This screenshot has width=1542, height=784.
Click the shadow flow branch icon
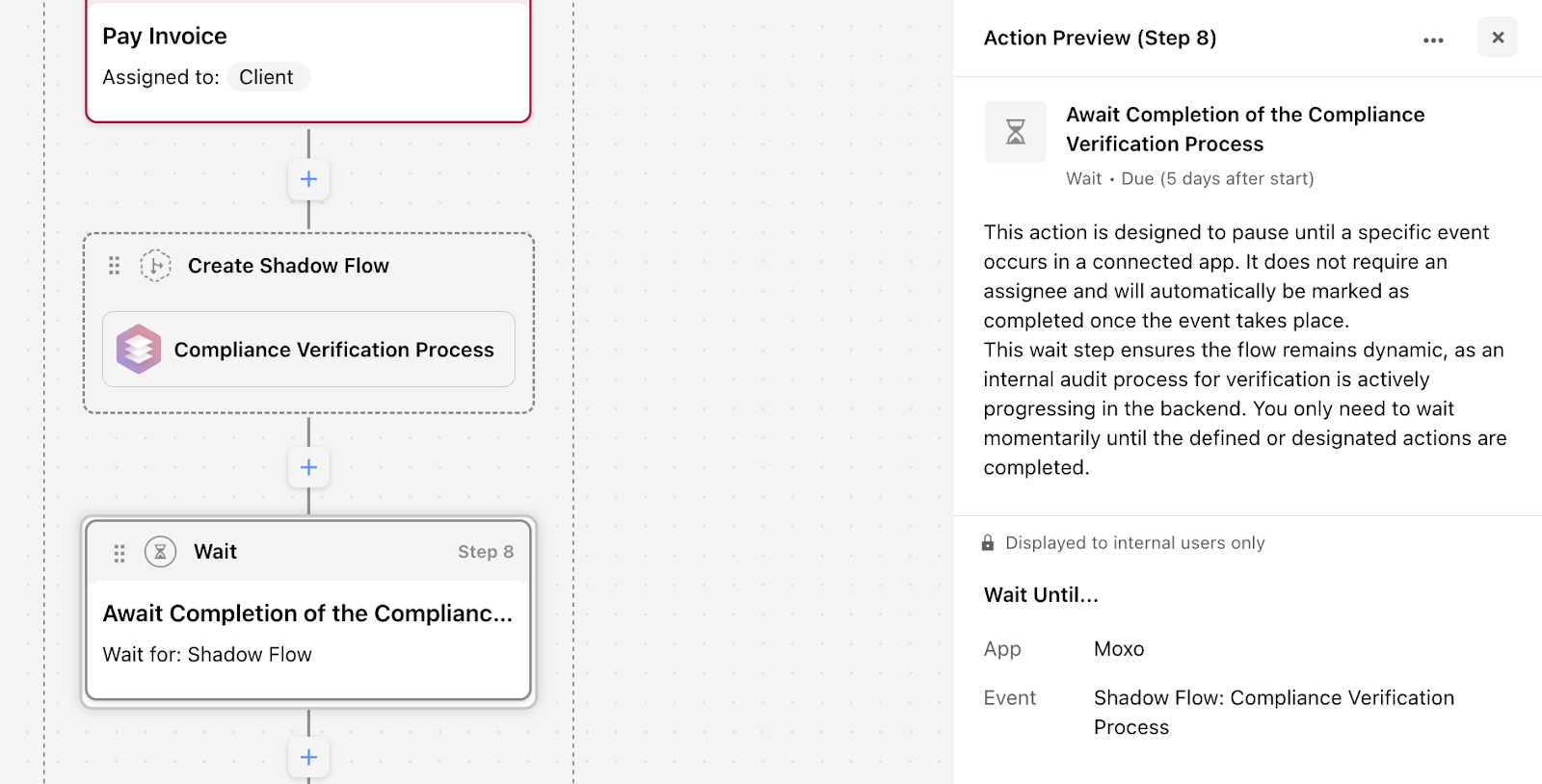pyautogui.click(x=155, y=266)
